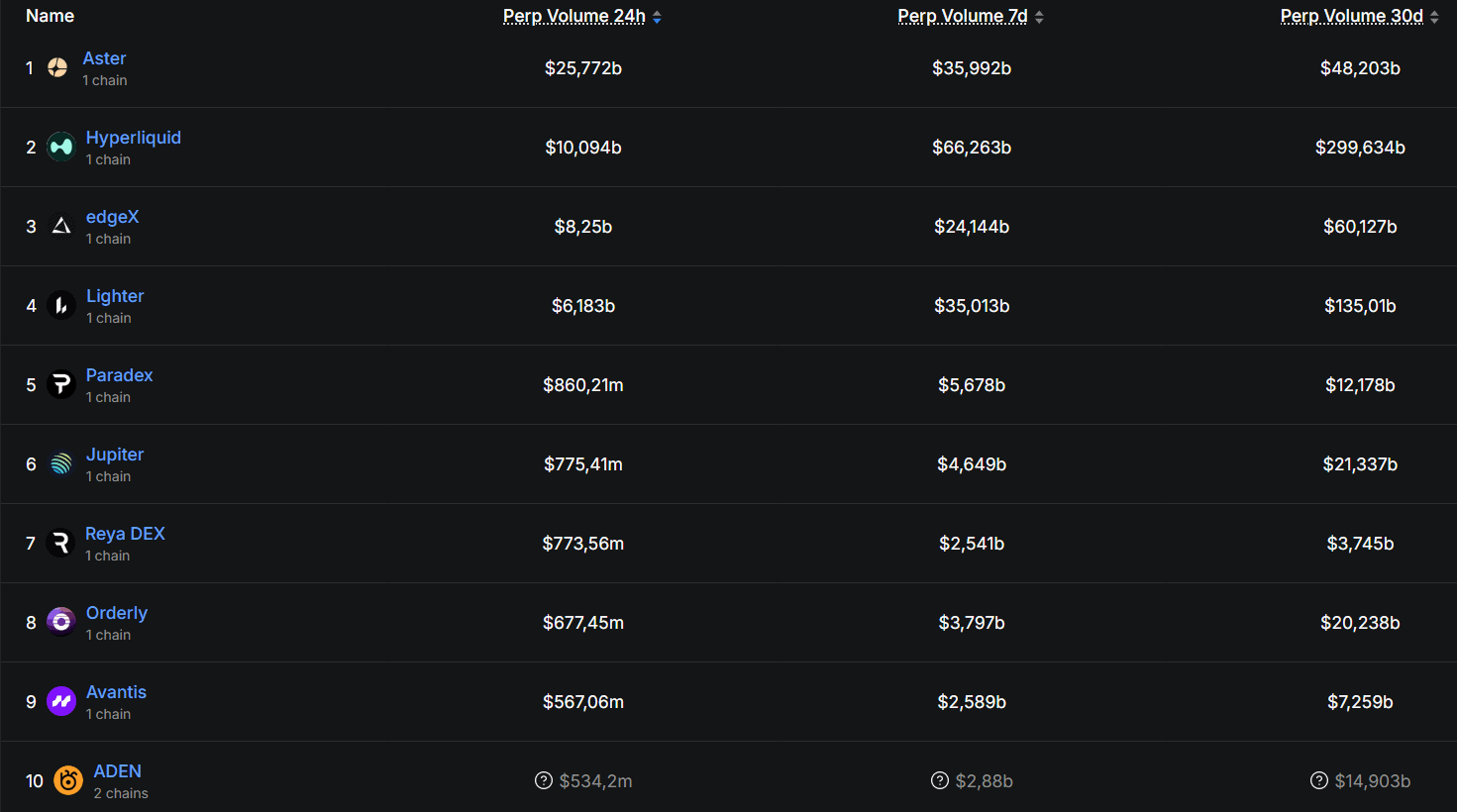Click the ADEN 30d volume info icon

point(1319,780)
